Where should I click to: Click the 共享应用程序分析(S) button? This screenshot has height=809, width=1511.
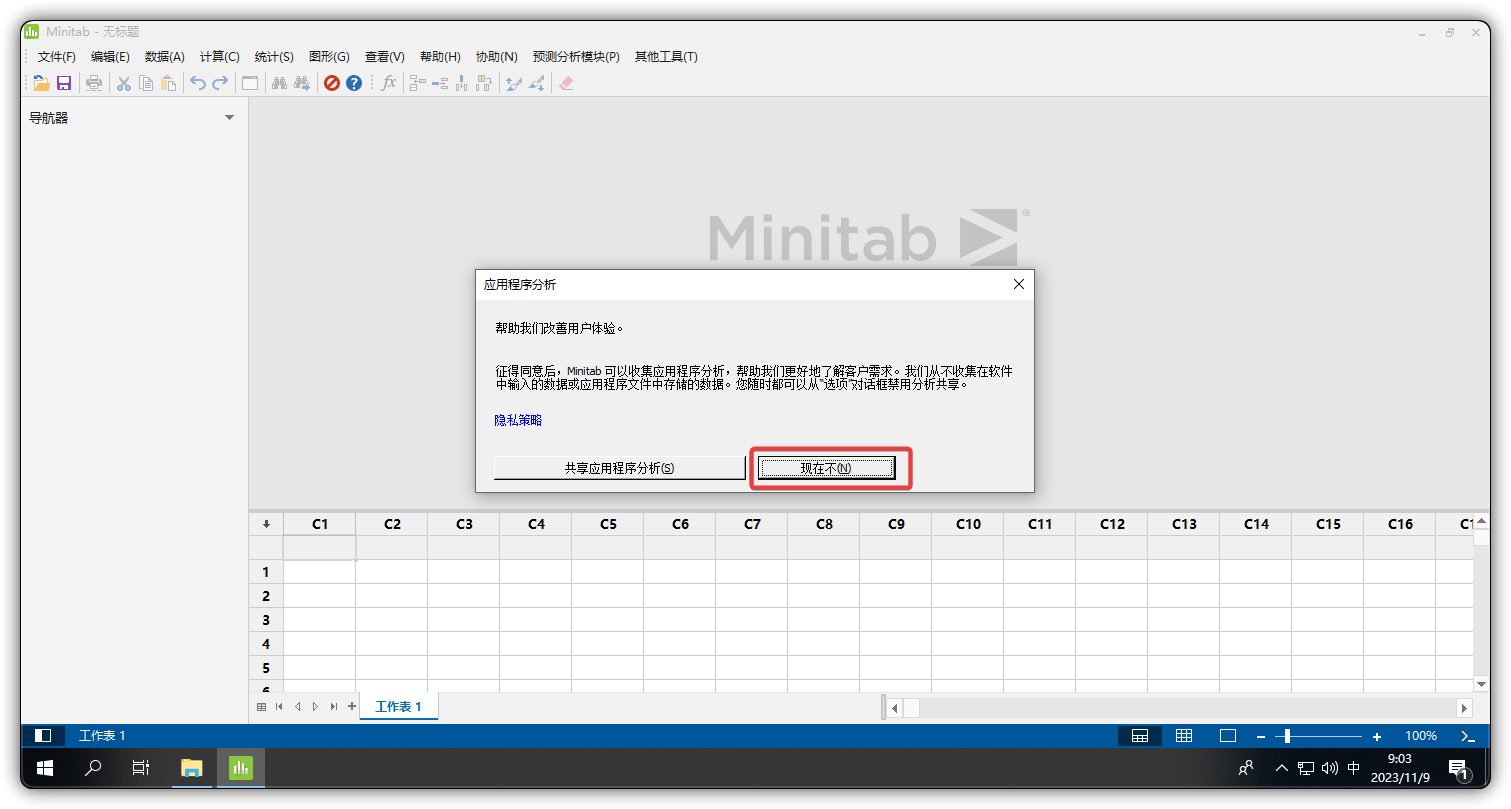tap(620, 468)
